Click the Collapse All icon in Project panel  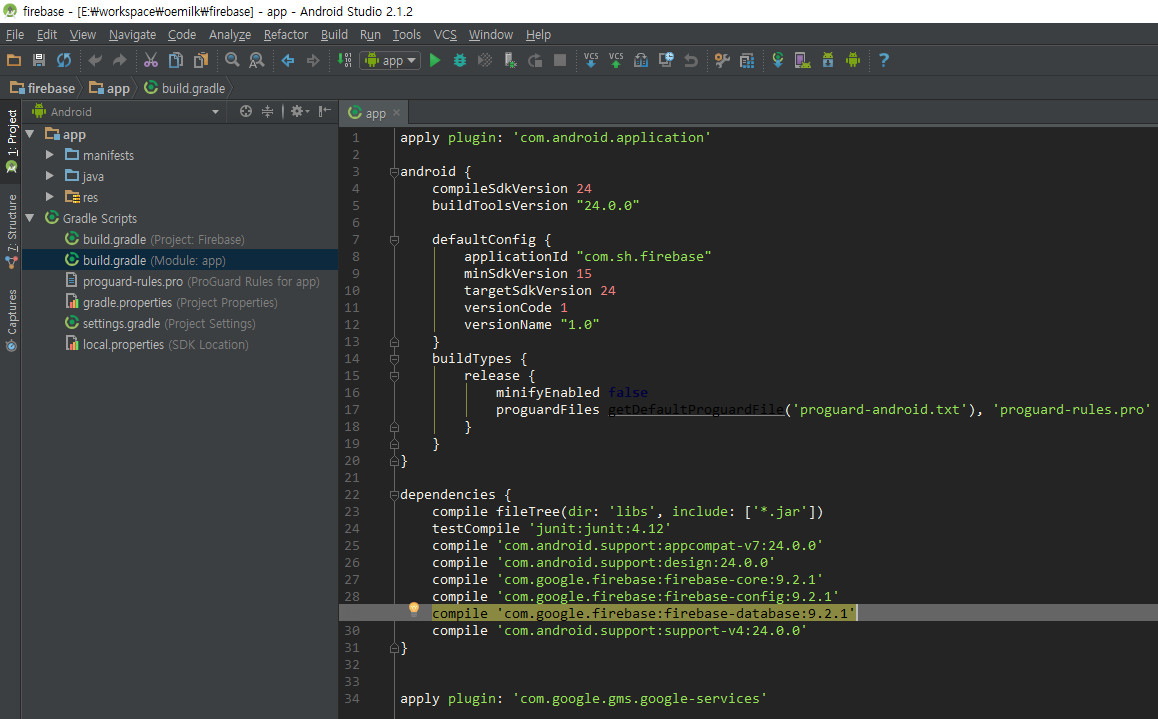click(x=267, y=111)
